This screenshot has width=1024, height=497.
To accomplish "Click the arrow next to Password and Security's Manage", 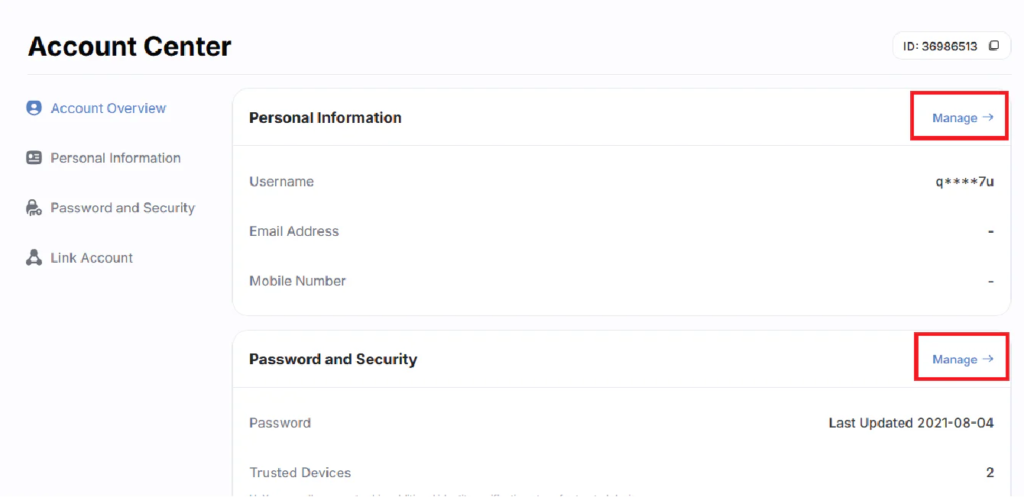I will click(988, 359).
